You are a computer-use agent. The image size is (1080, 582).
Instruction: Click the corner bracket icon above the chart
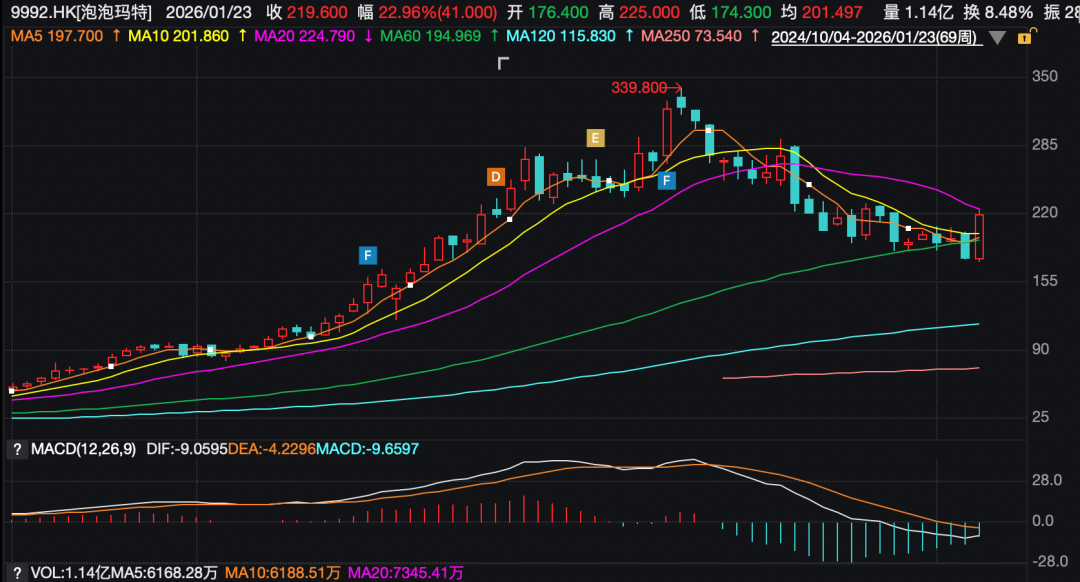point(504,64)
